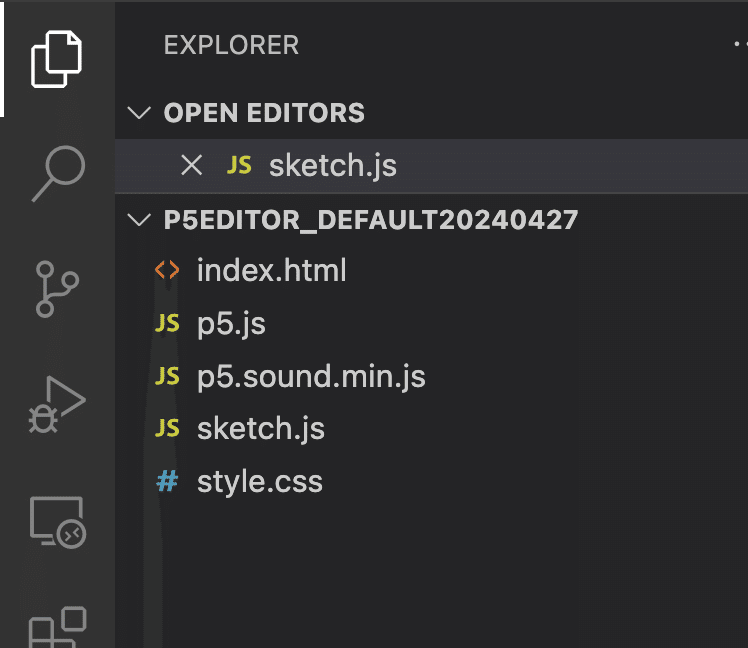
Task: Select sketch.js under Open Editors
Action: 431,166
